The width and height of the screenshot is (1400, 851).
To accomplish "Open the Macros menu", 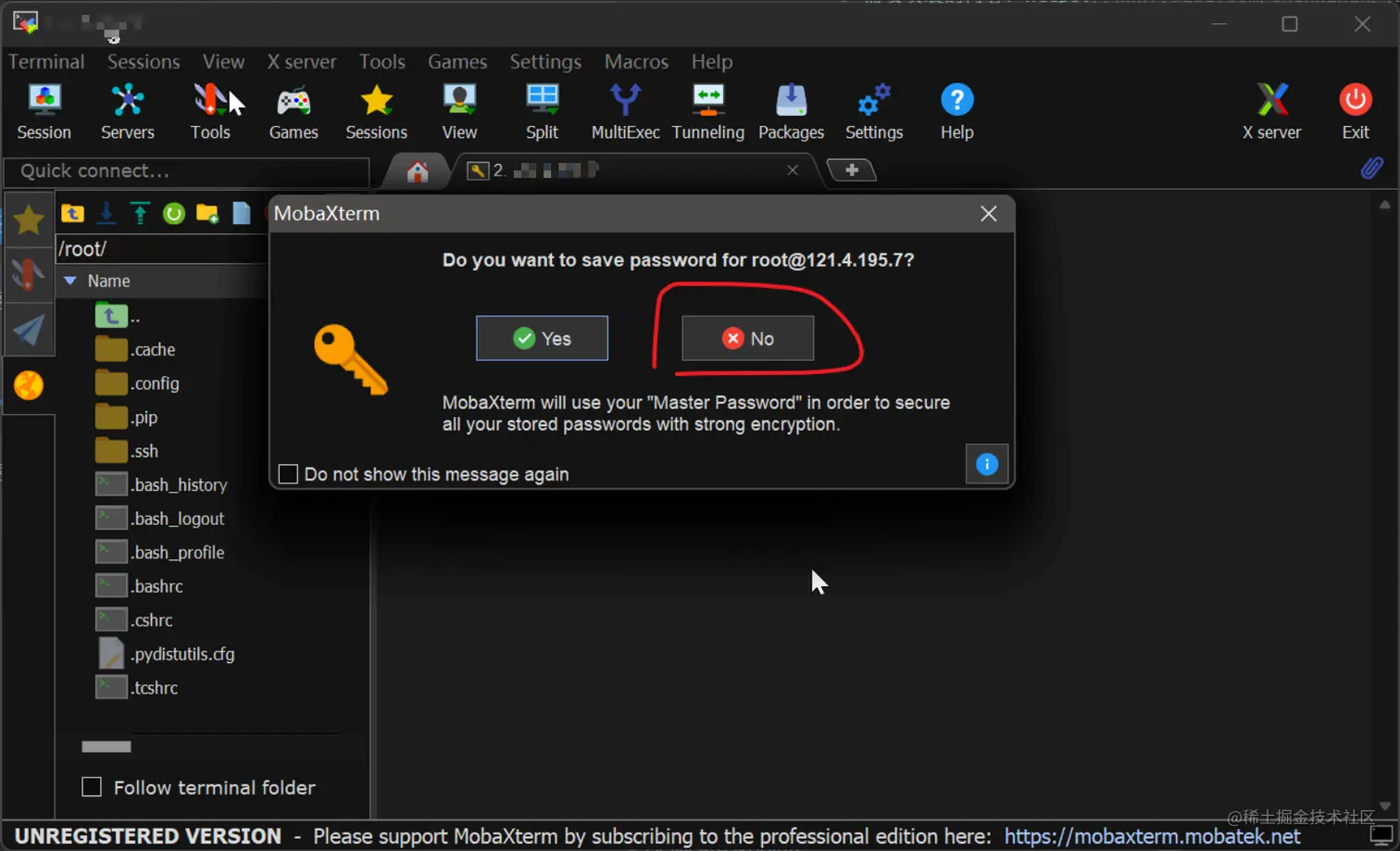I will click(x=636, y=61).
